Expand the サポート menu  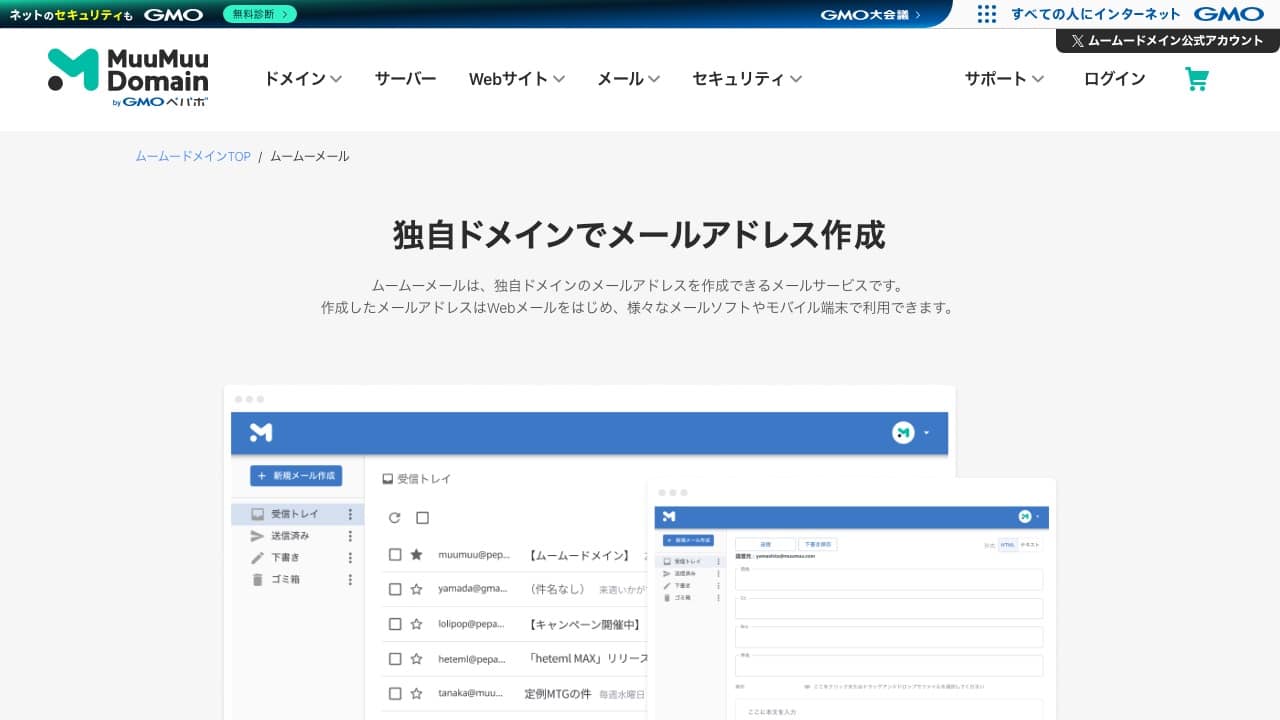tap(1004, 79)
